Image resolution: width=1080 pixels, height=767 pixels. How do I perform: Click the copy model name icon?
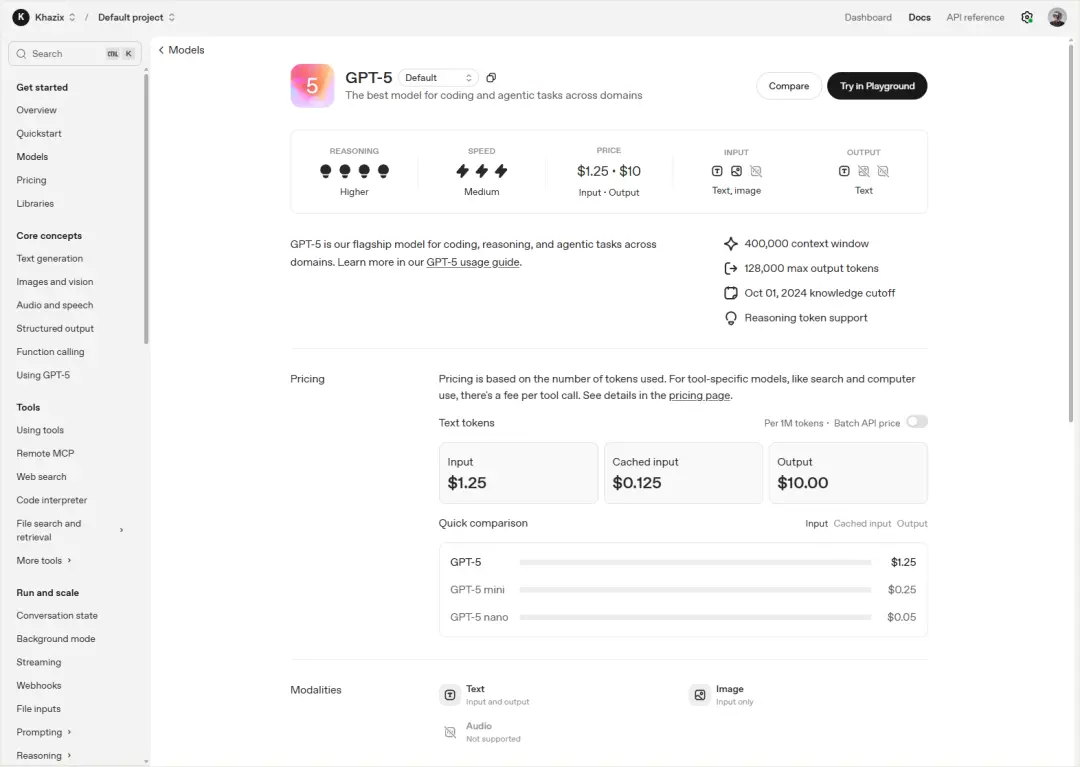coord(491,78)
